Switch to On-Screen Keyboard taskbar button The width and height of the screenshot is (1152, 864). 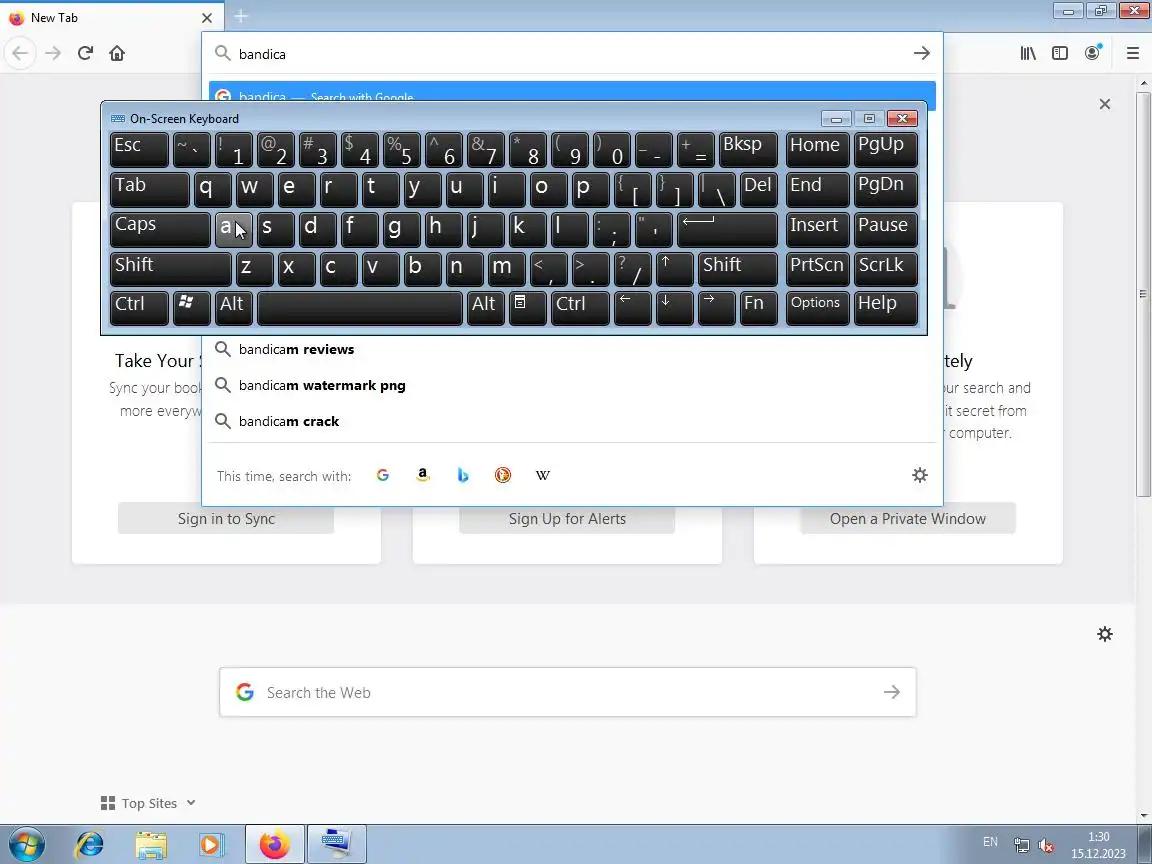click(336, 844)
